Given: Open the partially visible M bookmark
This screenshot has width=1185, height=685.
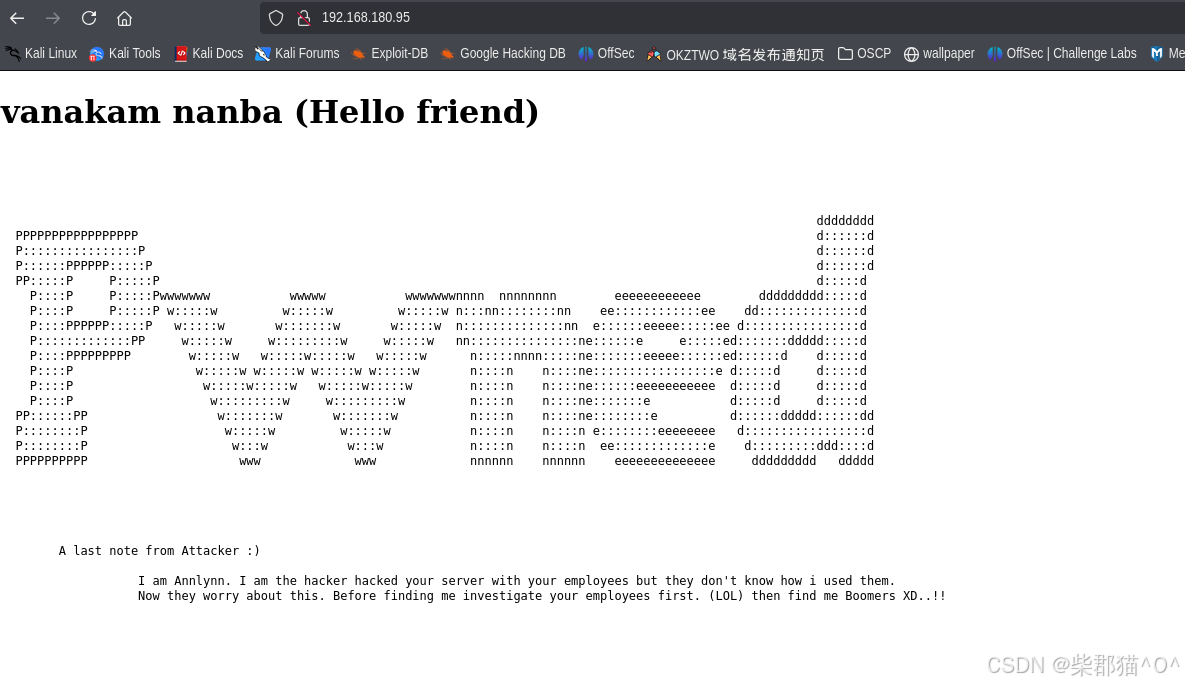Looking at the screenshot, I should (1166, 54).
